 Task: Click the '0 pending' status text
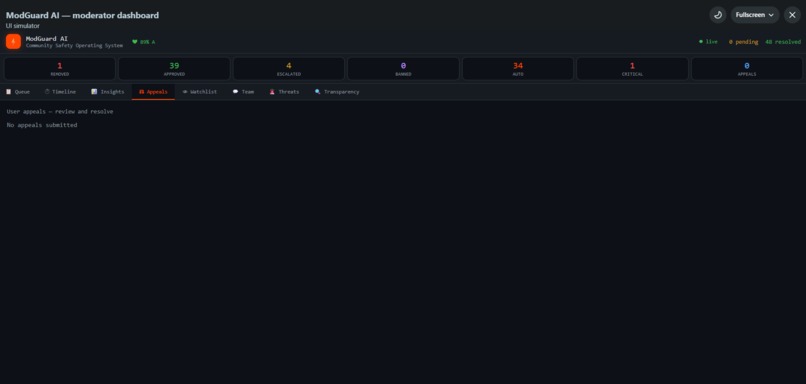tap(743, 42)
